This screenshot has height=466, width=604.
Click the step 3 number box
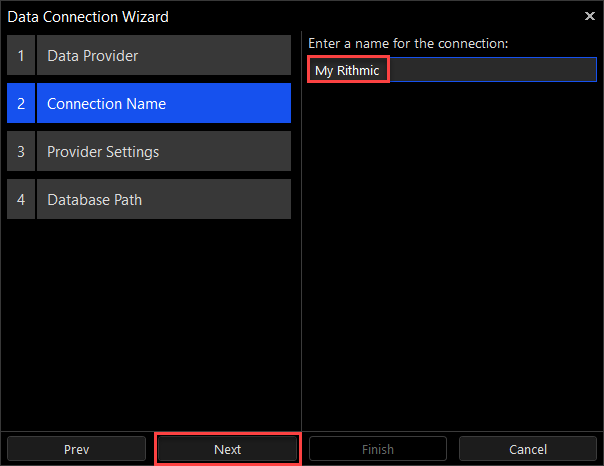tap(20, 152)
